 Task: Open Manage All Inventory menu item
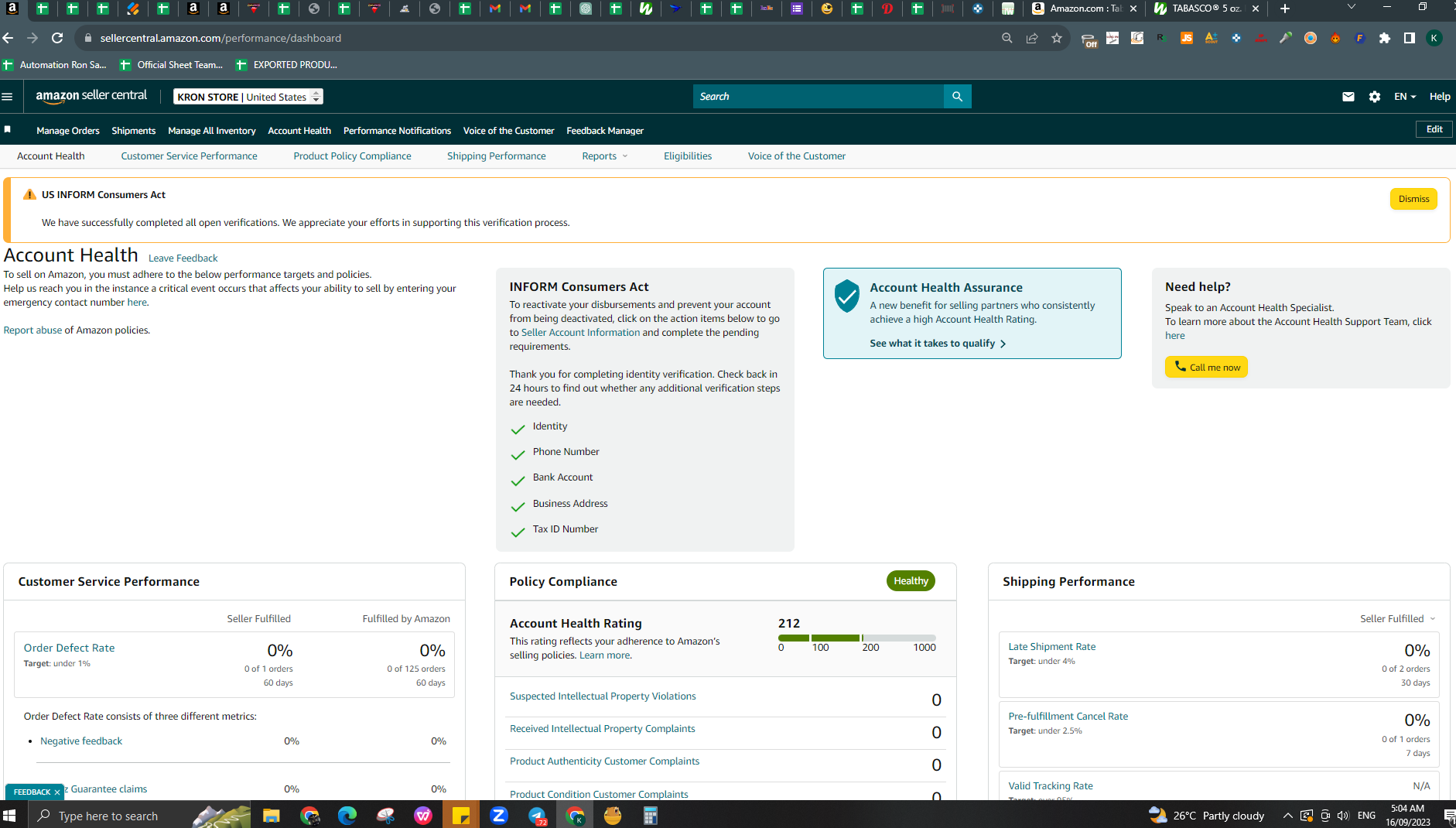pos(211,131)
